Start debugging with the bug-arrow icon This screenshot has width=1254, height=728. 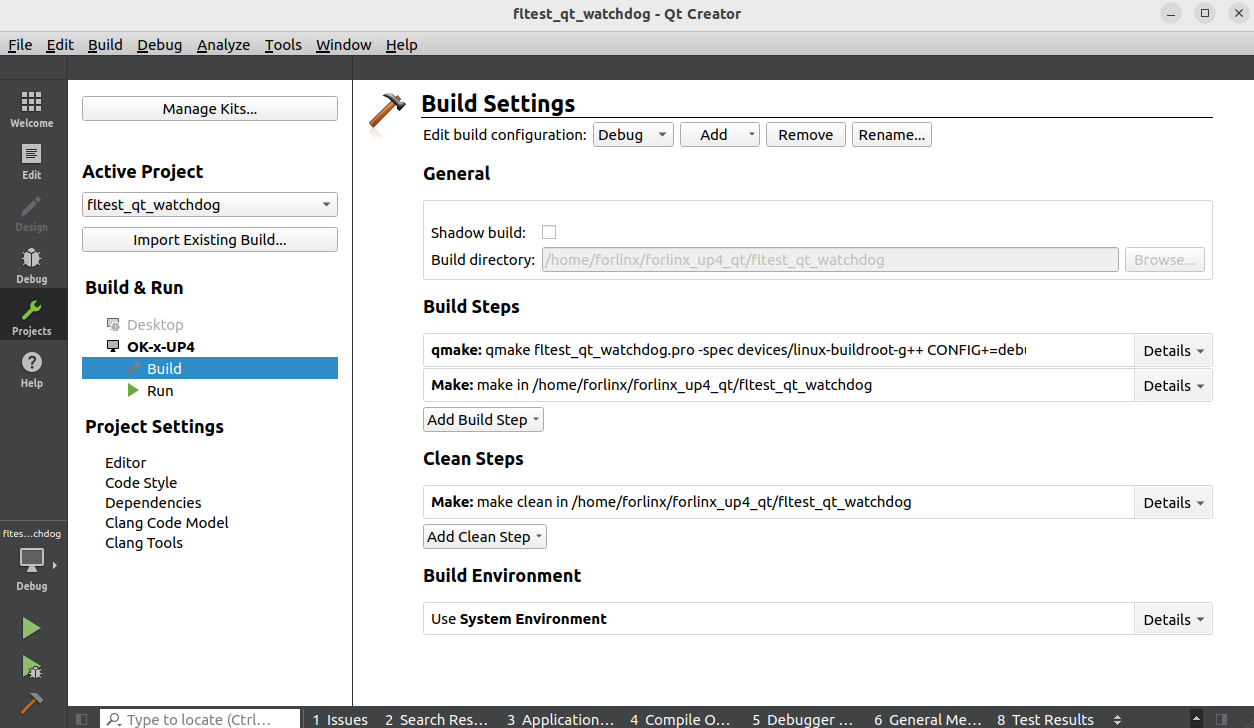32,666
